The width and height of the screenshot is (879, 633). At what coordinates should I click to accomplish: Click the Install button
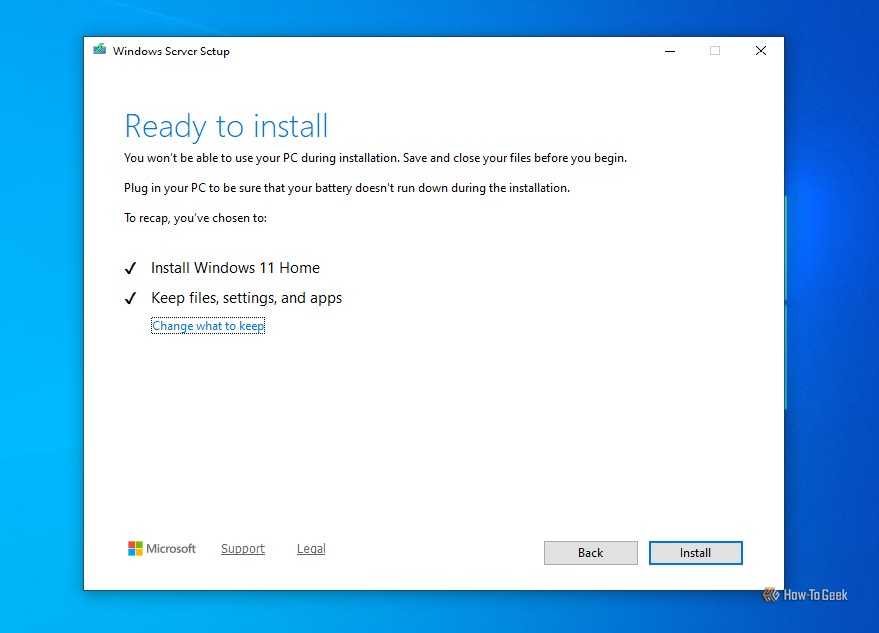pyautogui.click(x=695, y=552)
